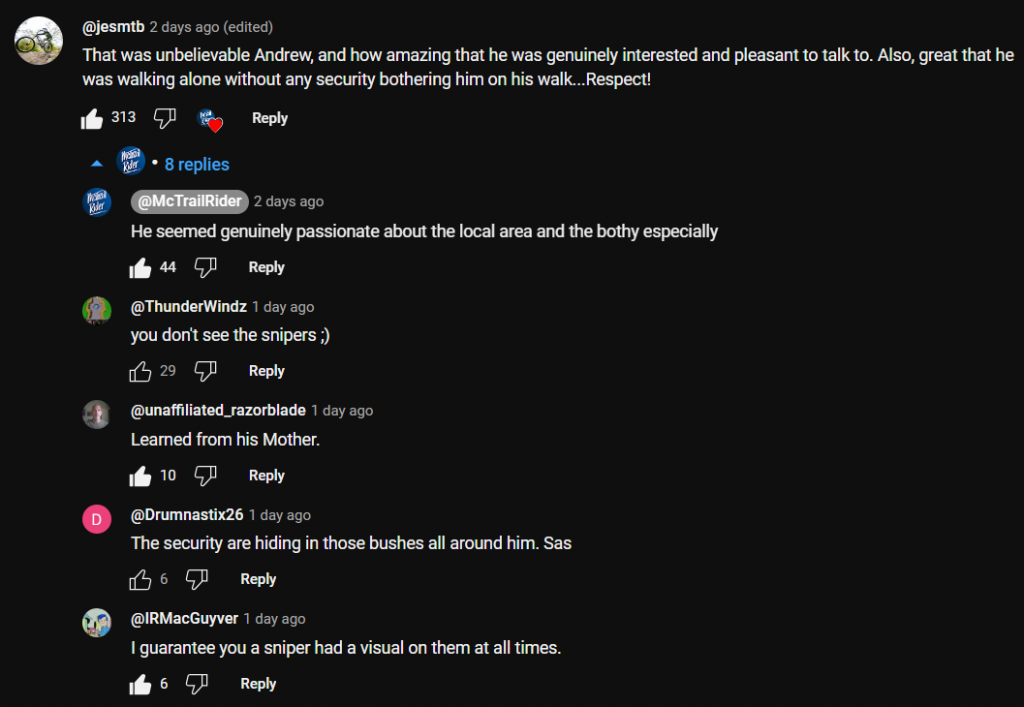Reply to @ThunderWindz's comment
This screenshot has height=707, width=1024.
click(x=266, y=371)
